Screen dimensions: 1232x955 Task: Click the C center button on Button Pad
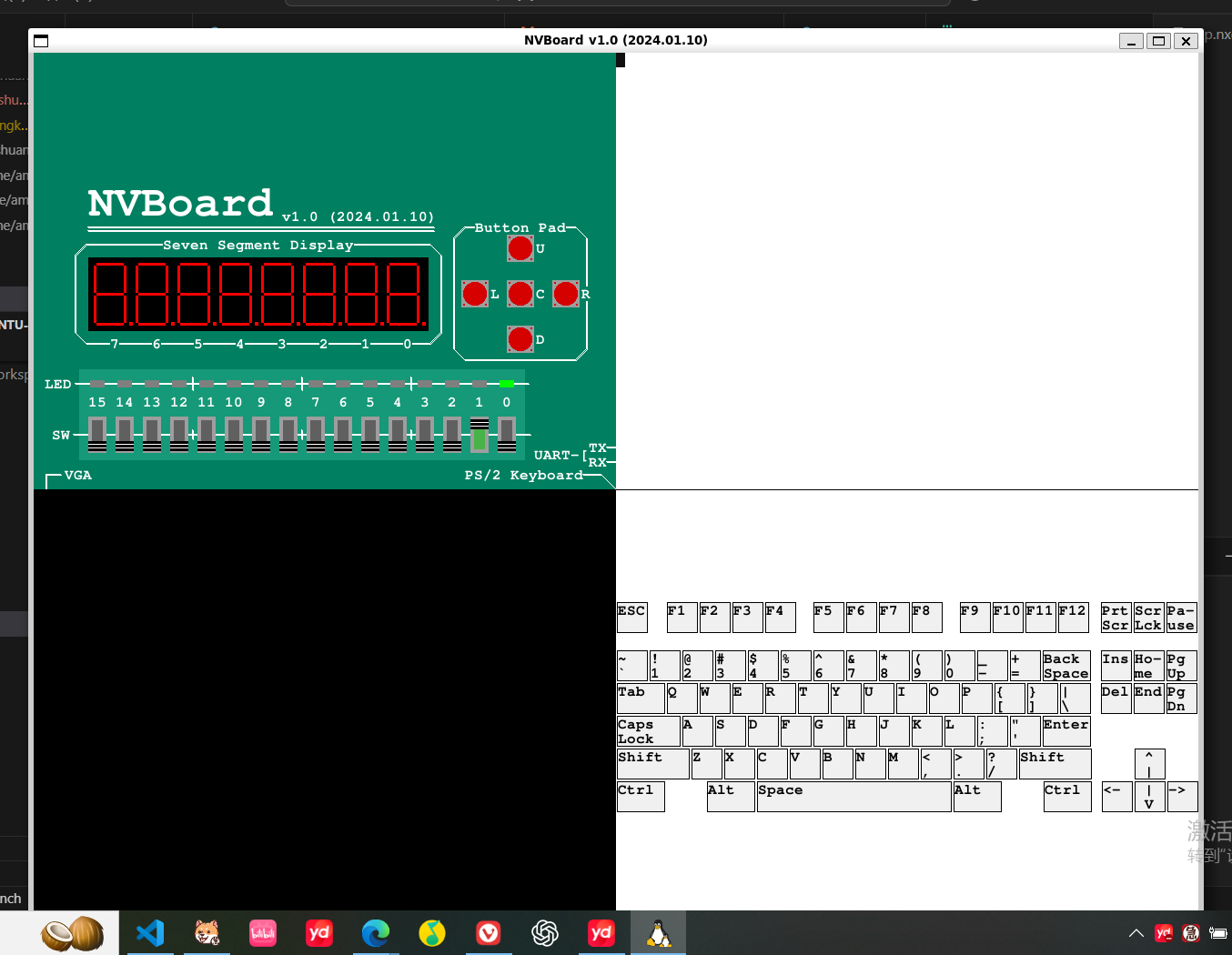pos(520,294)
